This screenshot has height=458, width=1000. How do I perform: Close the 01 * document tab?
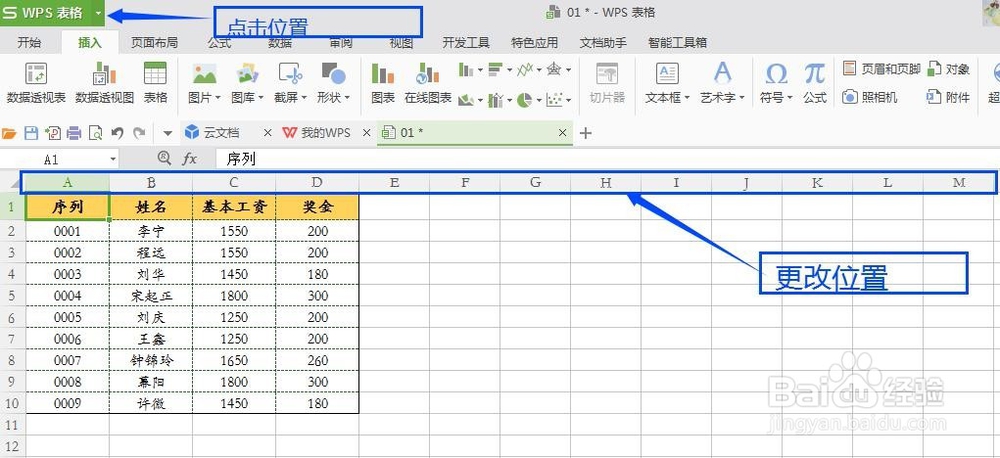pos(562,133)
